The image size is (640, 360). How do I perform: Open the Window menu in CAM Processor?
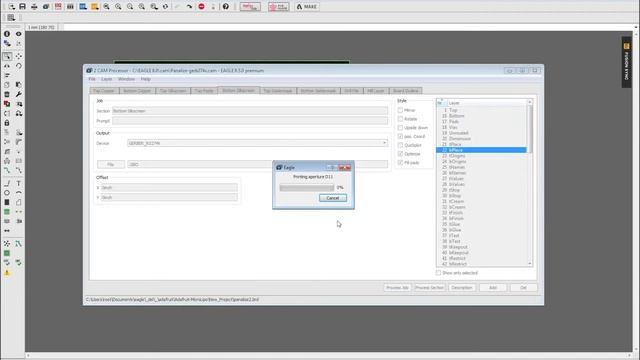coord(127,79)
